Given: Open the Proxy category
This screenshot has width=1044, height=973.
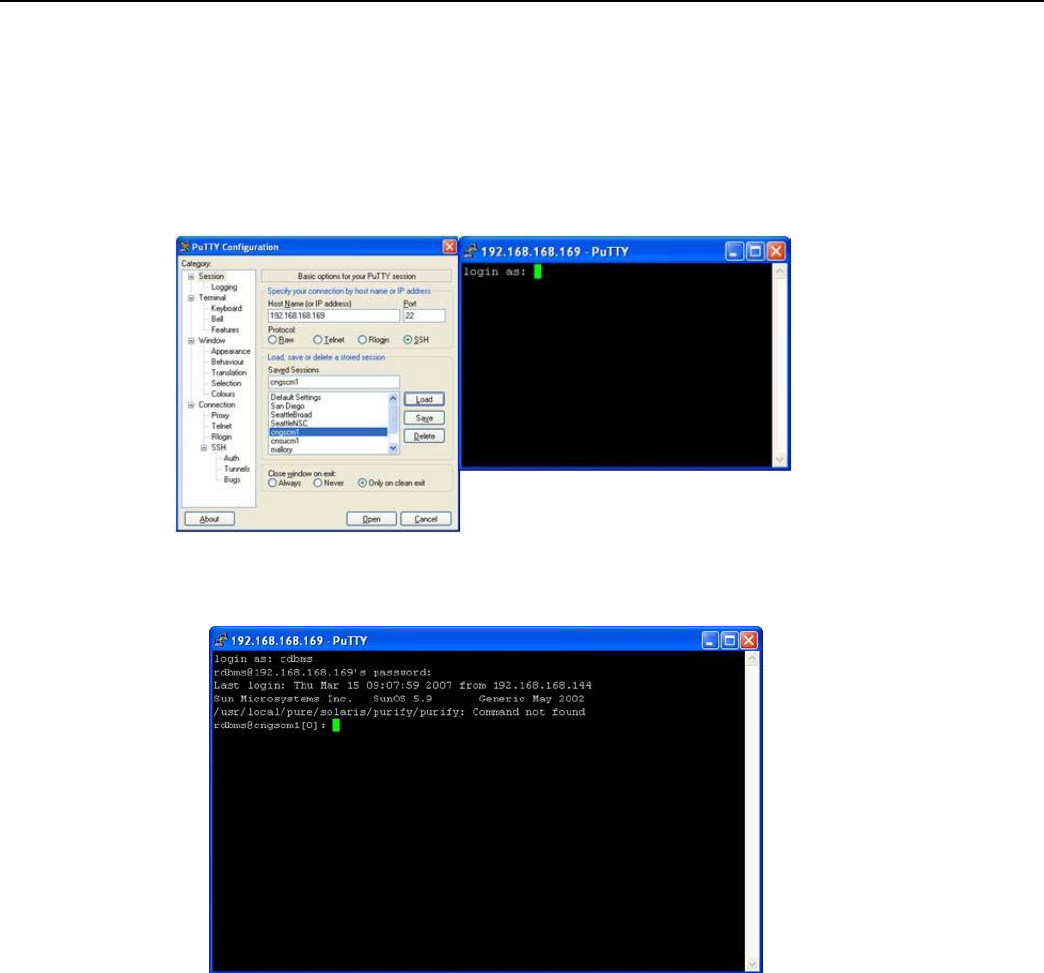Looking at the screenshot, I should (x=220, y=415).
